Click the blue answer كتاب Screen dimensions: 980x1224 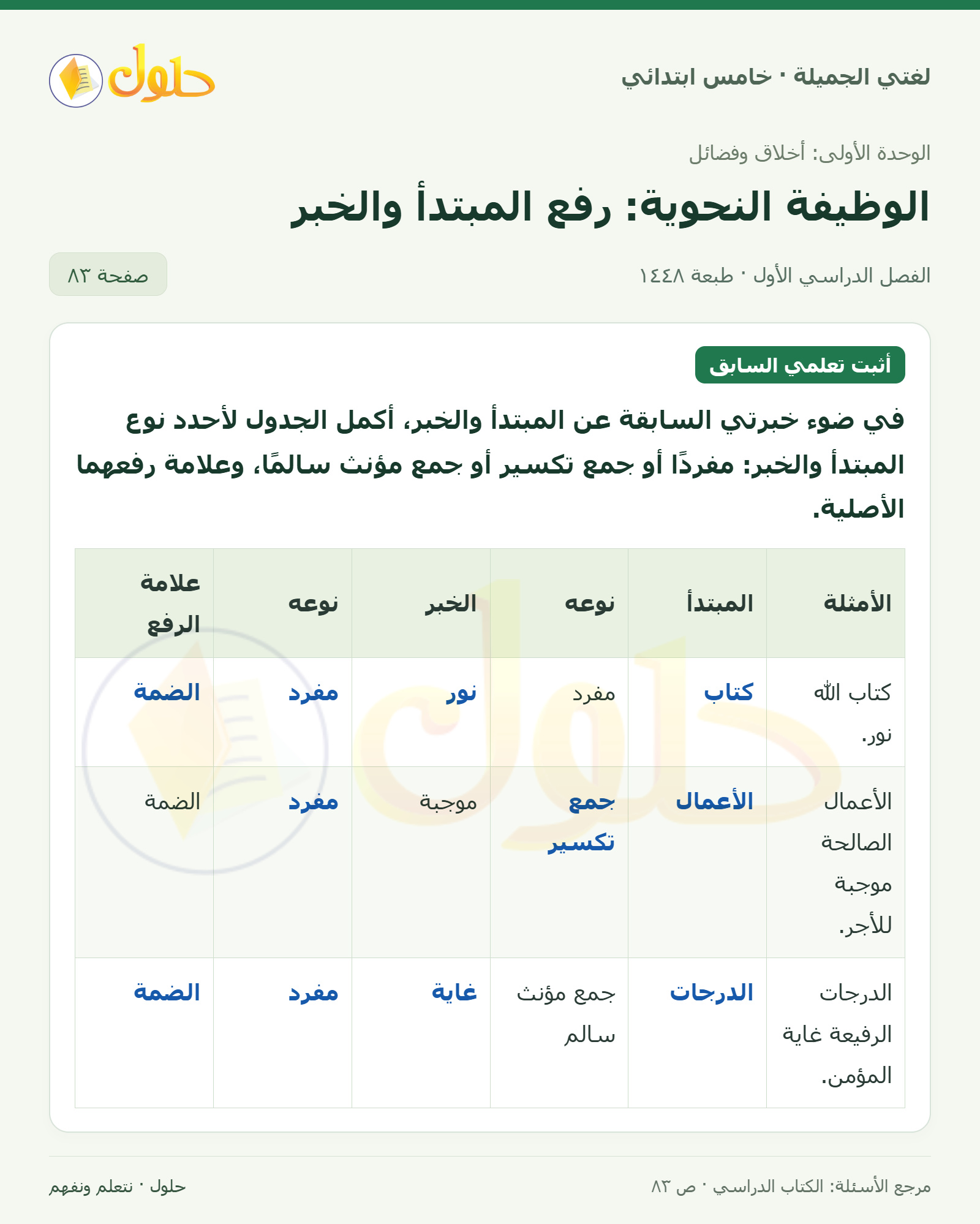tap(729, 692)
